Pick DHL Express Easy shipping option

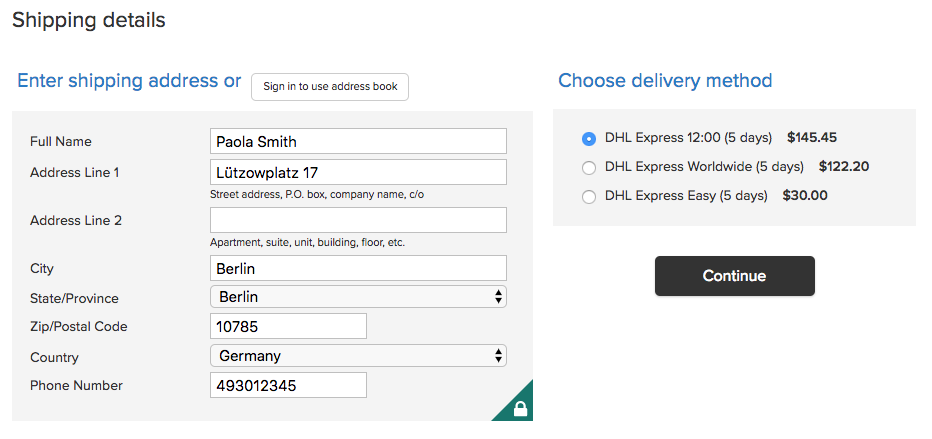point(588,197)
